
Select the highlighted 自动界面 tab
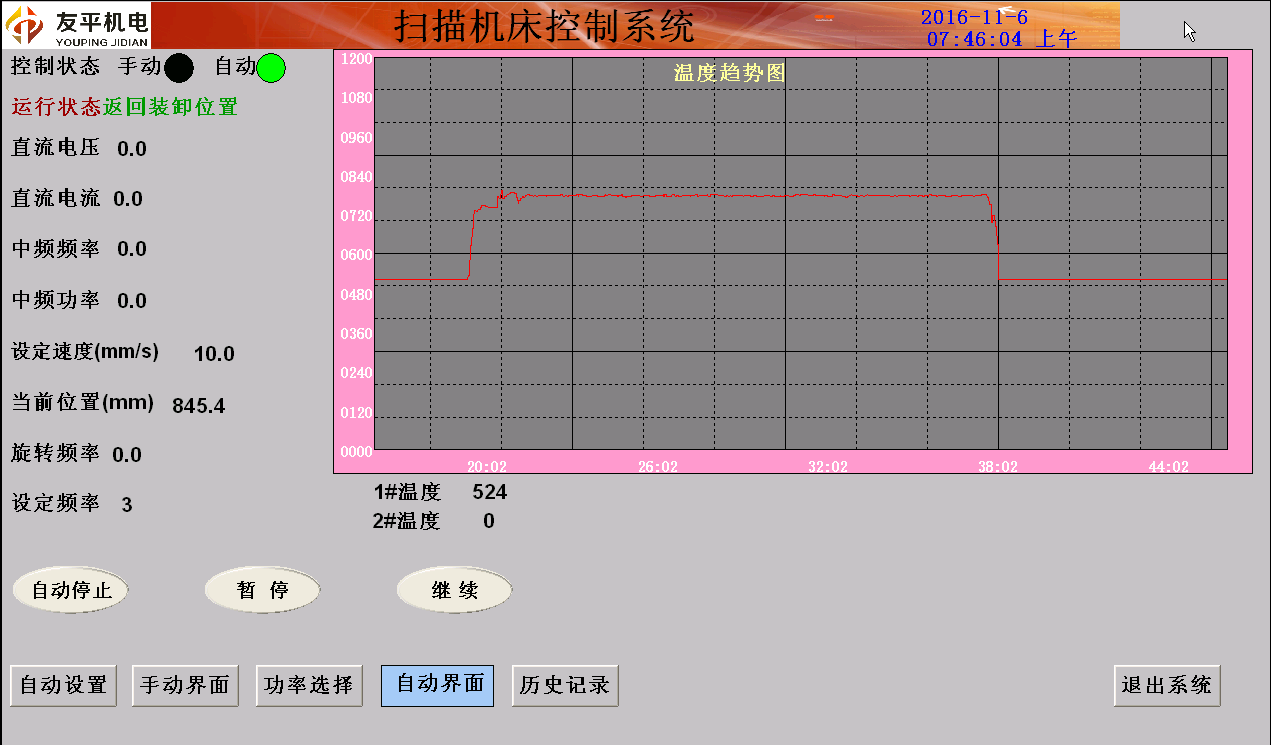click(x=438, y=686)
